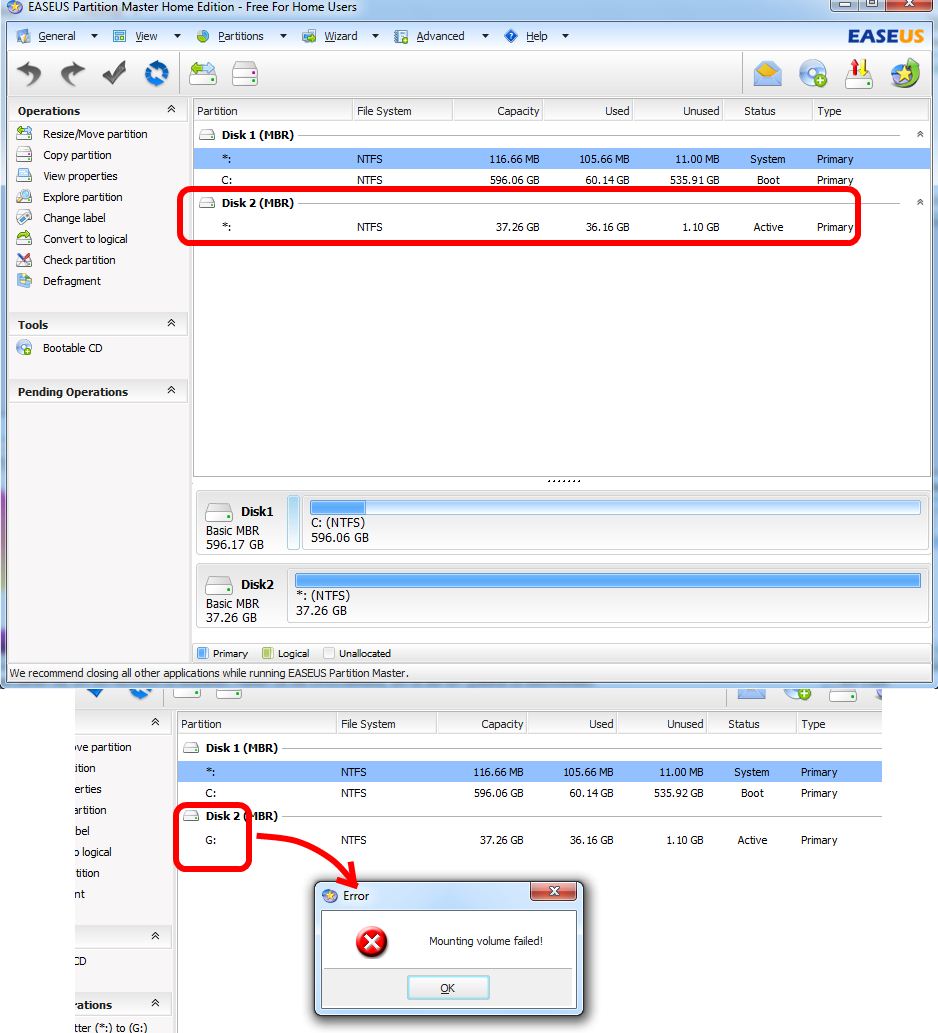Click the Status column header in top list
Viewport: 938px width, 1033px height.
(767, 111)
